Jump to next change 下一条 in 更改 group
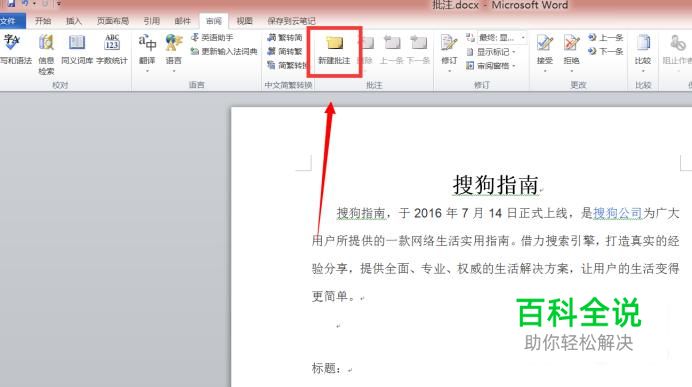The width and height of the screenshot is (692, 387). click(x=606, y=52)
